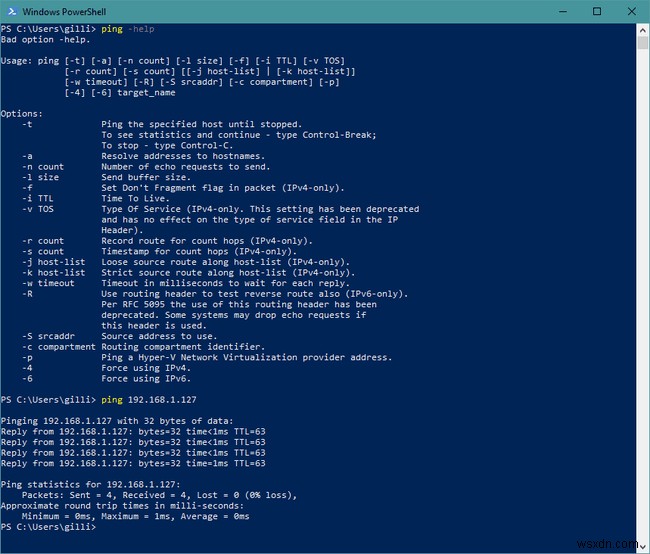650x554 pixels.
Task: Click the 'Windows PowerShell' title text
Action: click(64, 12)
